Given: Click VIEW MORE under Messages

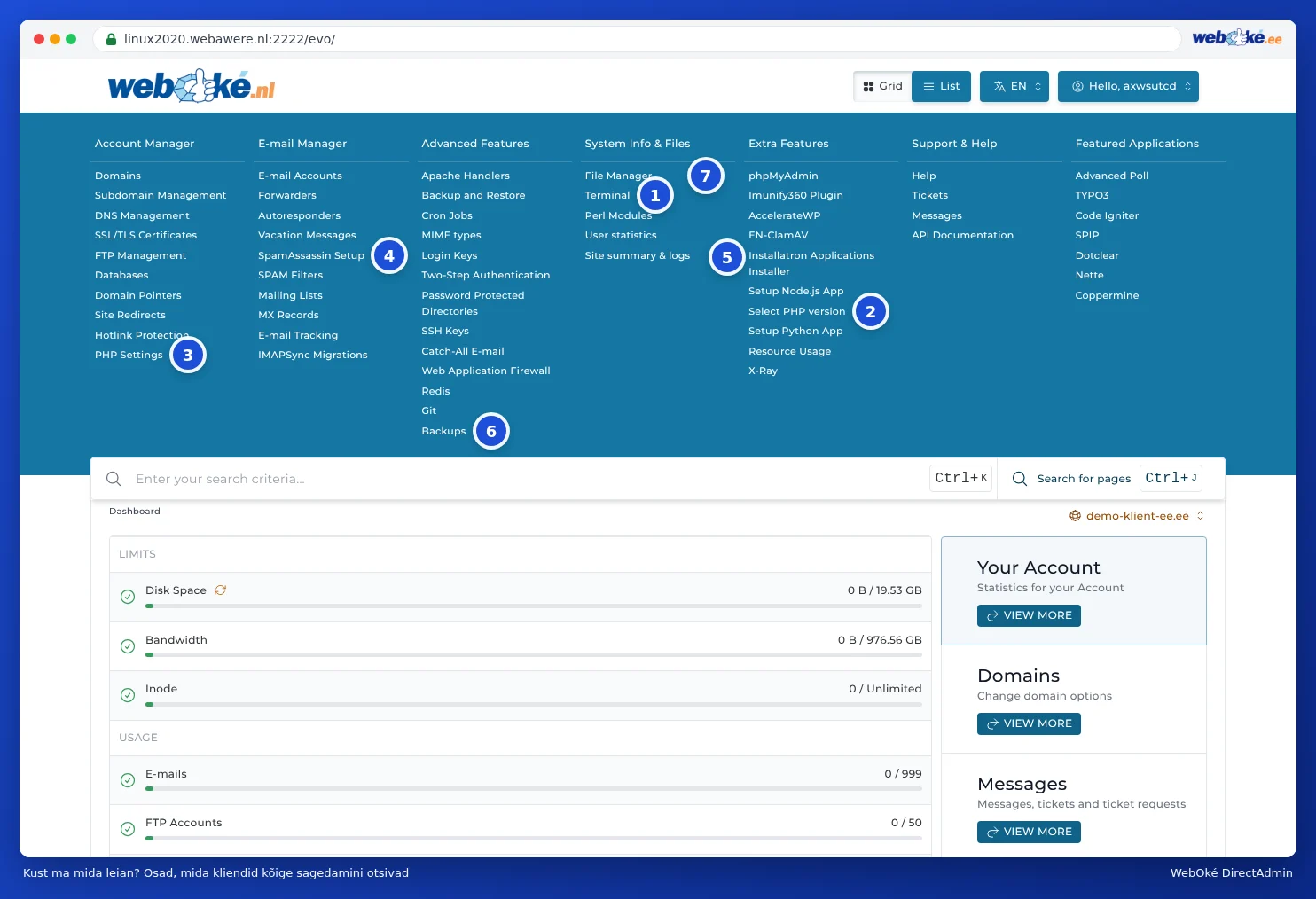Looking at the screenshot, I should click(x=1029, y=832).
